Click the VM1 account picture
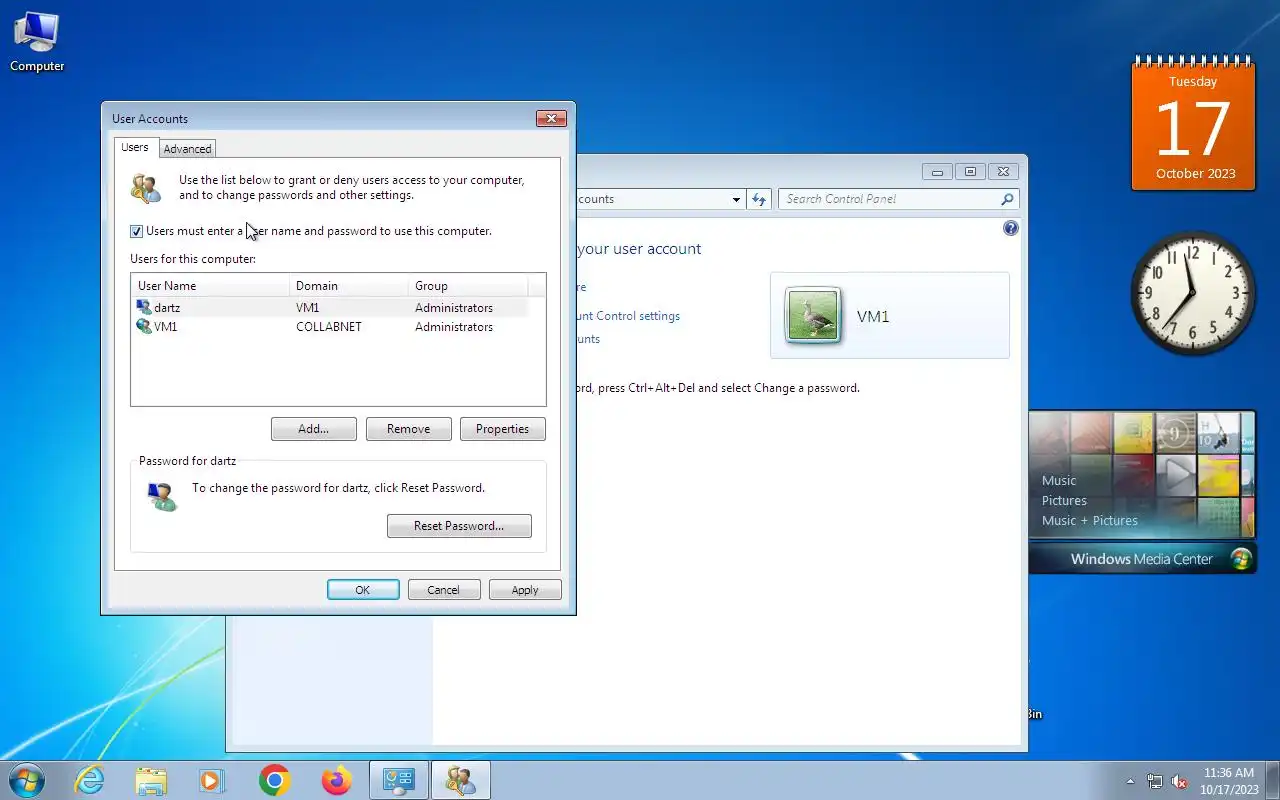This screenshot has height=800, width=1280. pos(813,315)
